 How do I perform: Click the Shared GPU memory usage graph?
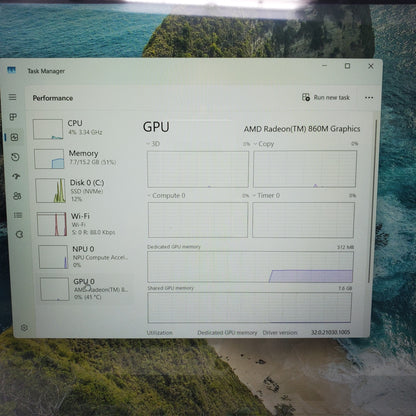click(x=249, y=308)
